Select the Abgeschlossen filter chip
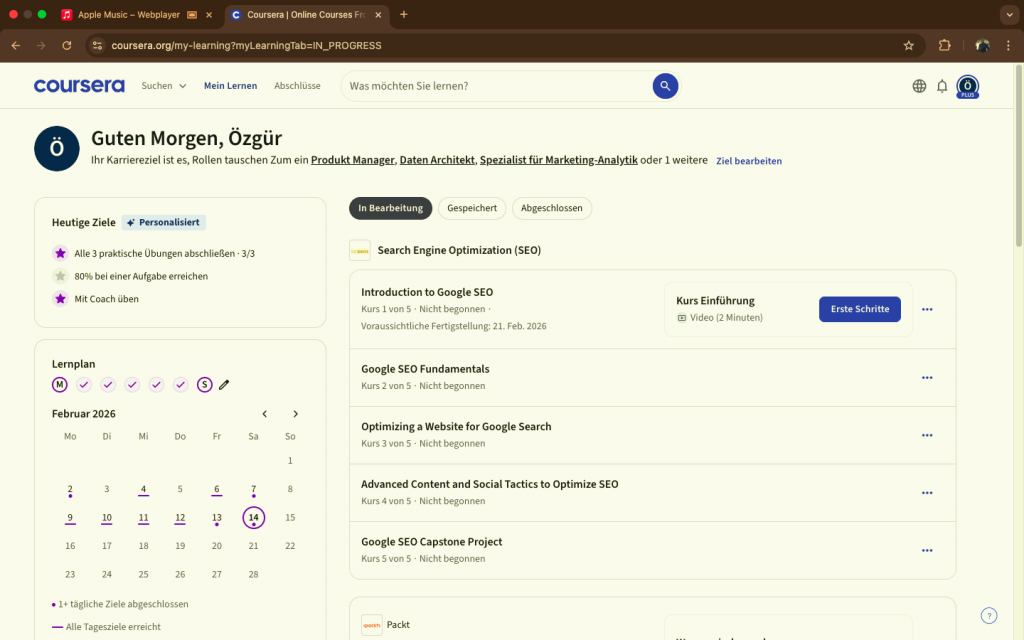 (552, 208)
